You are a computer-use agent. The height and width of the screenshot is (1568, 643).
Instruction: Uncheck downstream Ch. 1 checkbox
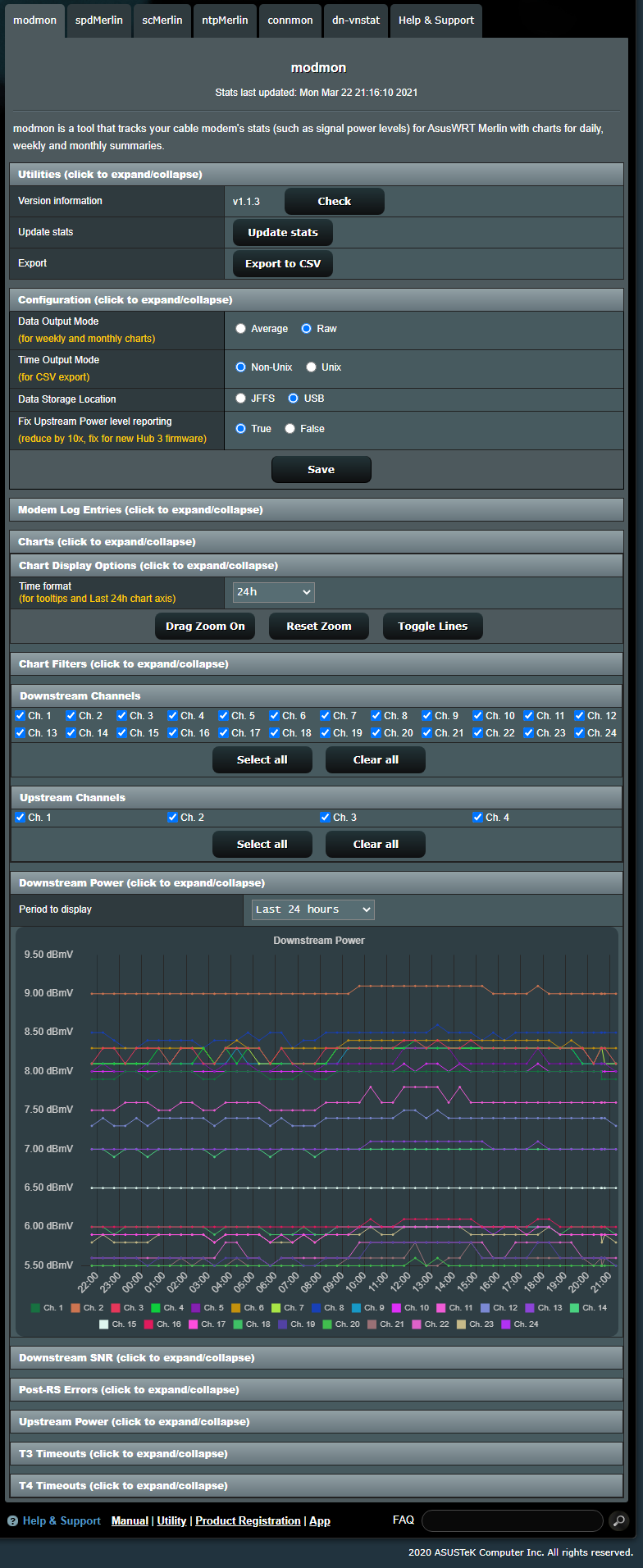point(21,716)
